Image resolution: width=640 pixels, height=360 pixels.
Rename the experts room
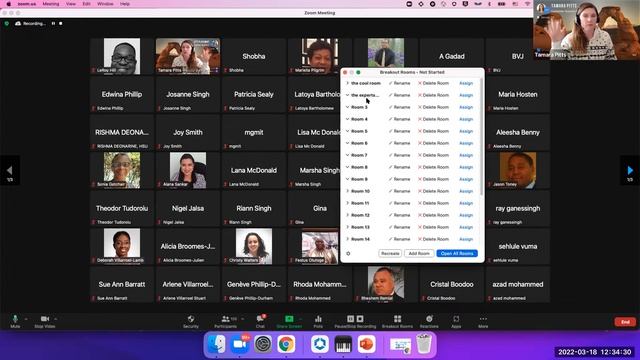point(399,95)
